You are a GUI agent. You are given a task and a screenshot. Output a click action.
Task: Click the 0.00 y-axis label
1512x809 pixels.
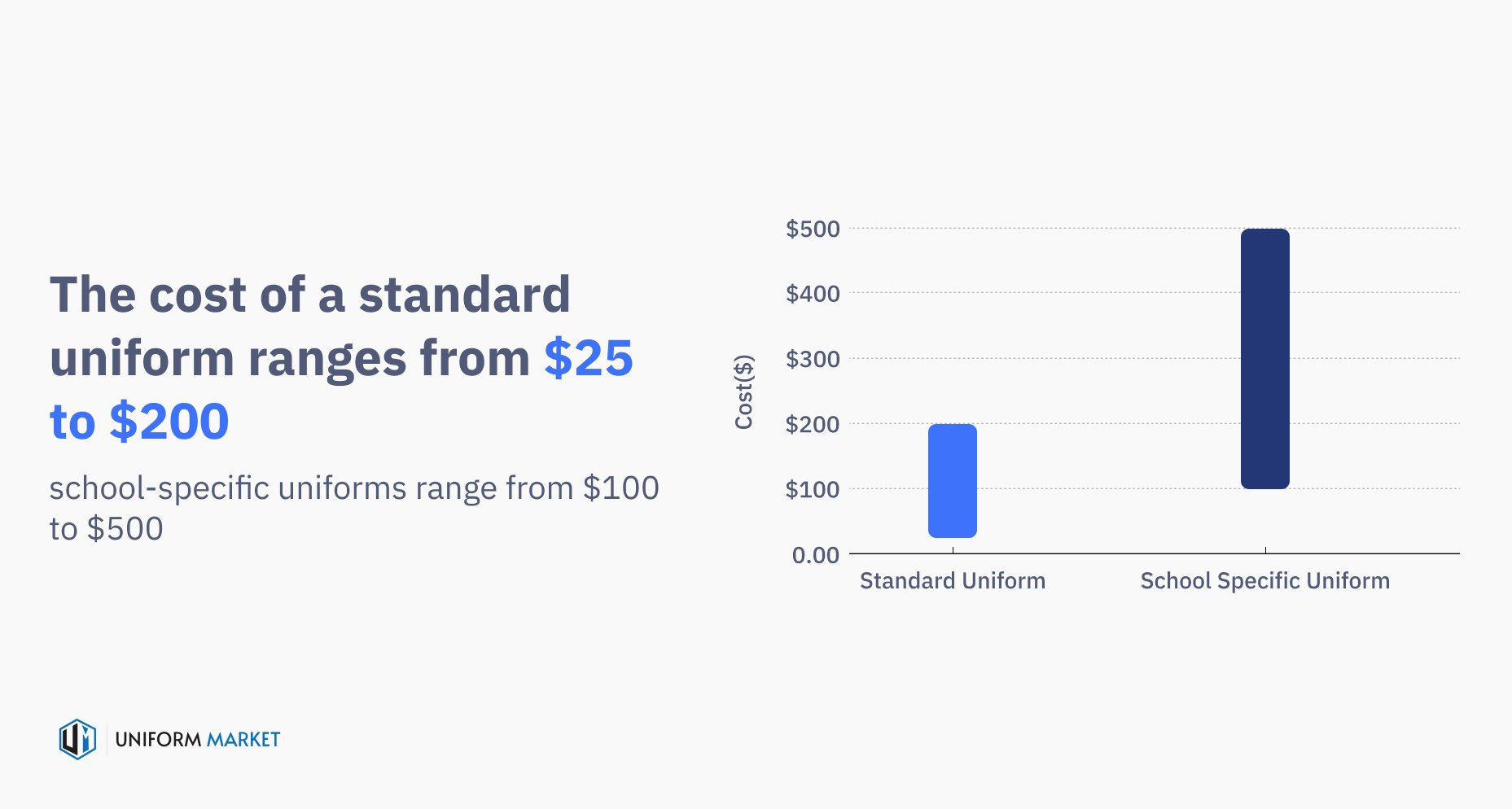(815, 555)
